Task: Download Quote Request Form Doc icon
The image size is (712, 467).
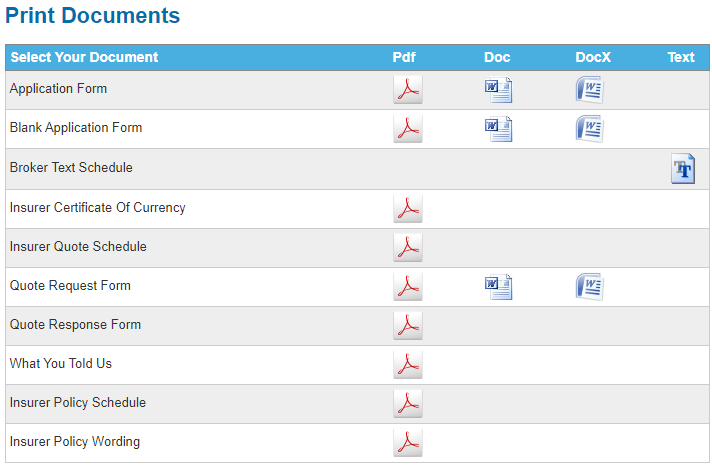Action: 499,287
